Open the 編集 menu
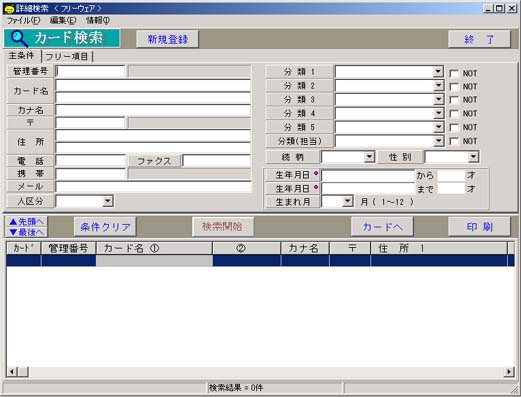Viewport: 521px width, 397px height. click(x=62, y=20)
